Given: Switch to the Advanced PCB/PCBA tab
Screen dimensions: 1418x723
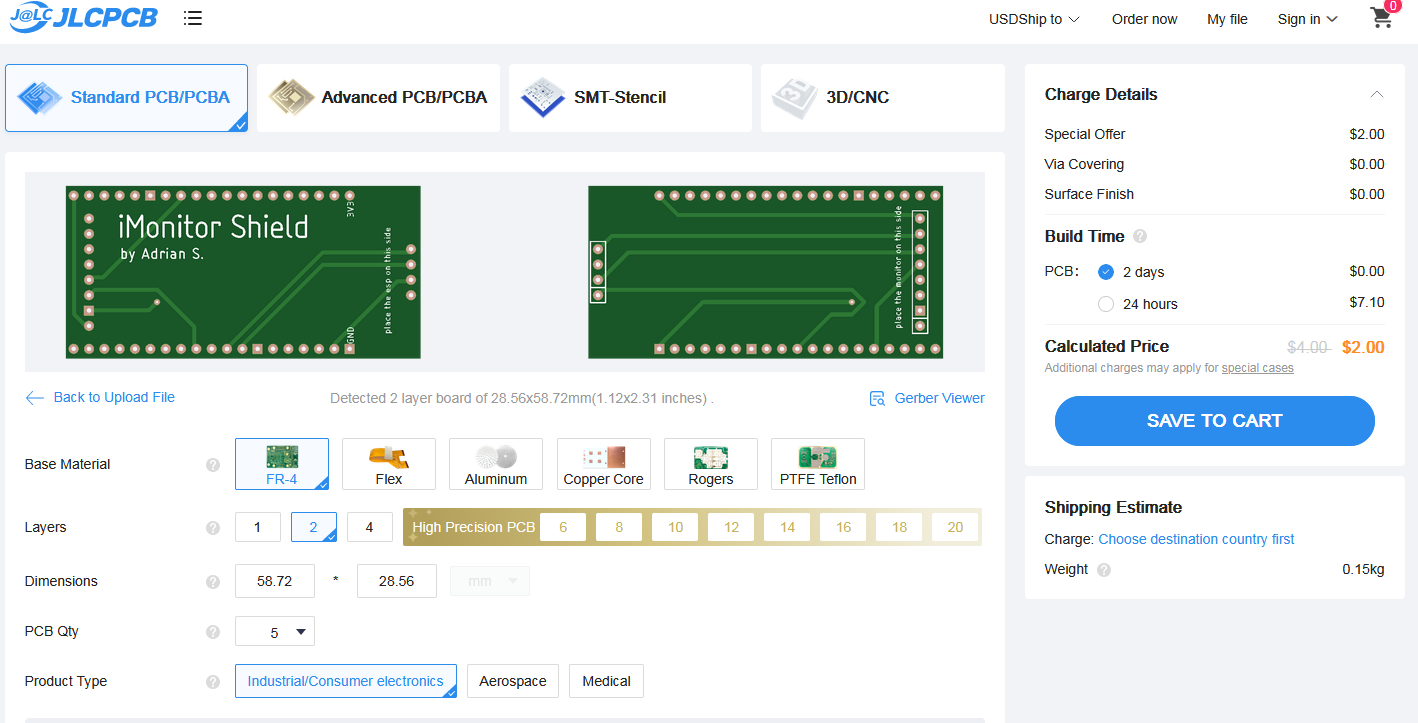Looking at the screenshot, I should click(x=379, y=98).
